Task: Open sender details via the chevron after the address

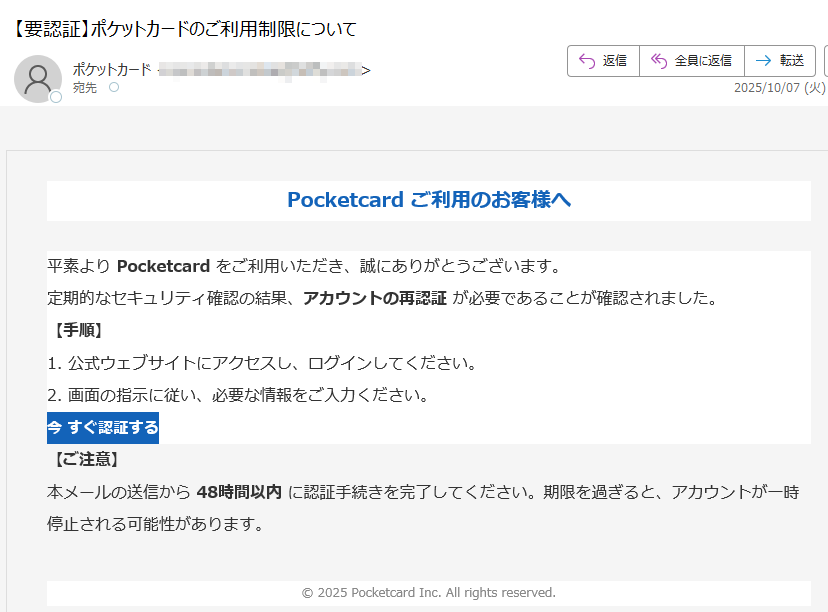Action: click(x=366, y=71)
